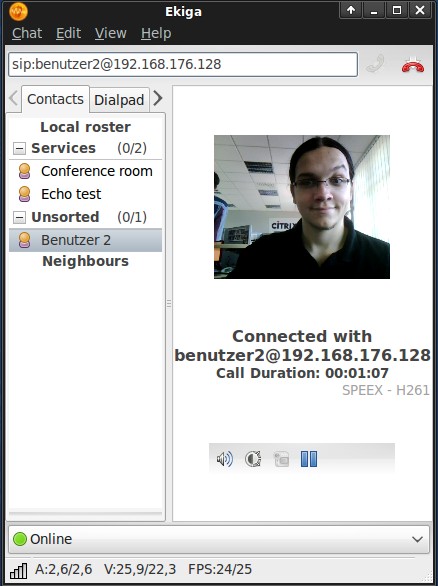This screenshot has height=586, width=438.
Task: Open the View menu
Action: [x=111, y=33]
